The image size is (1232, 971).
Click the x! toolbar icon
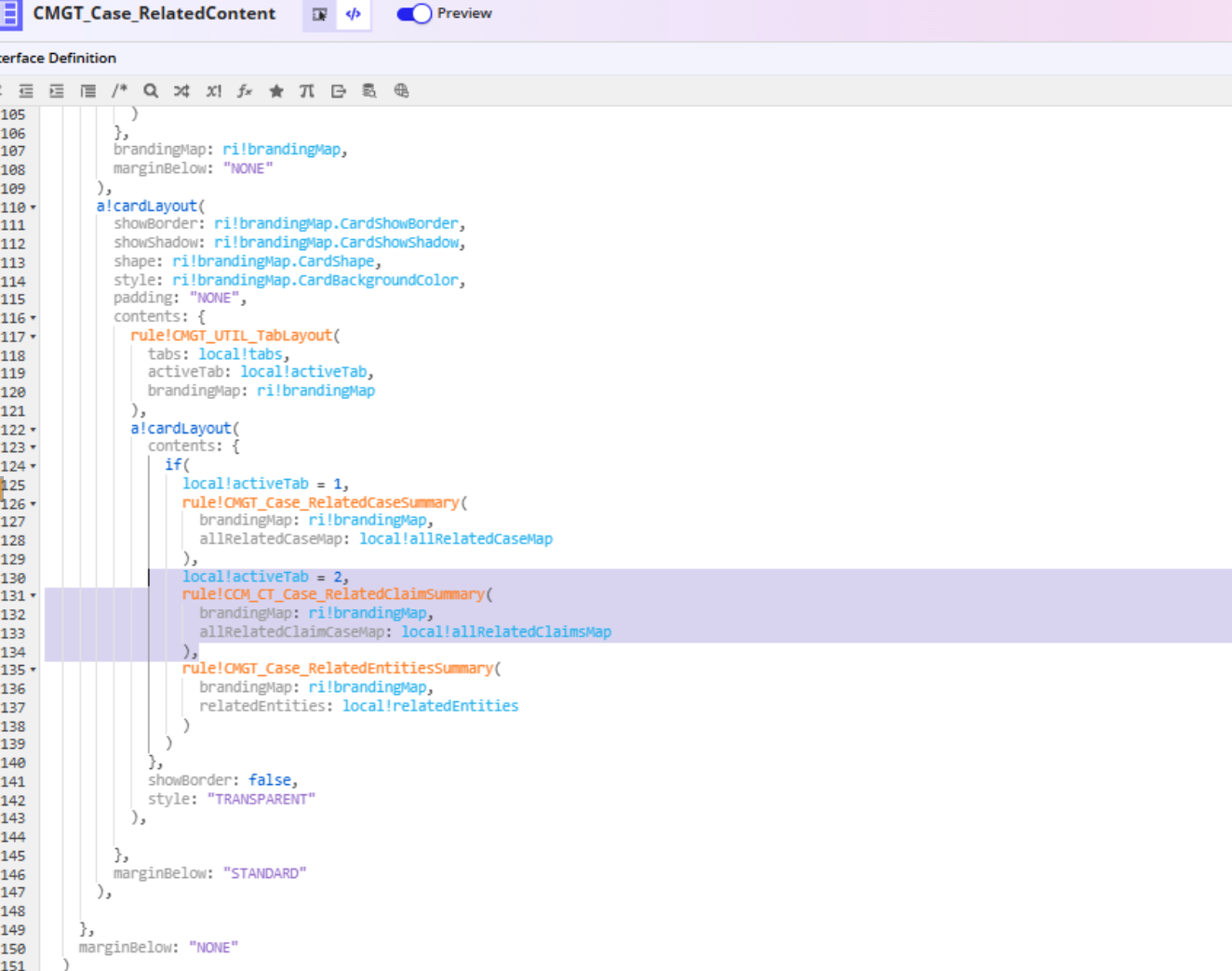click(214, 91)
